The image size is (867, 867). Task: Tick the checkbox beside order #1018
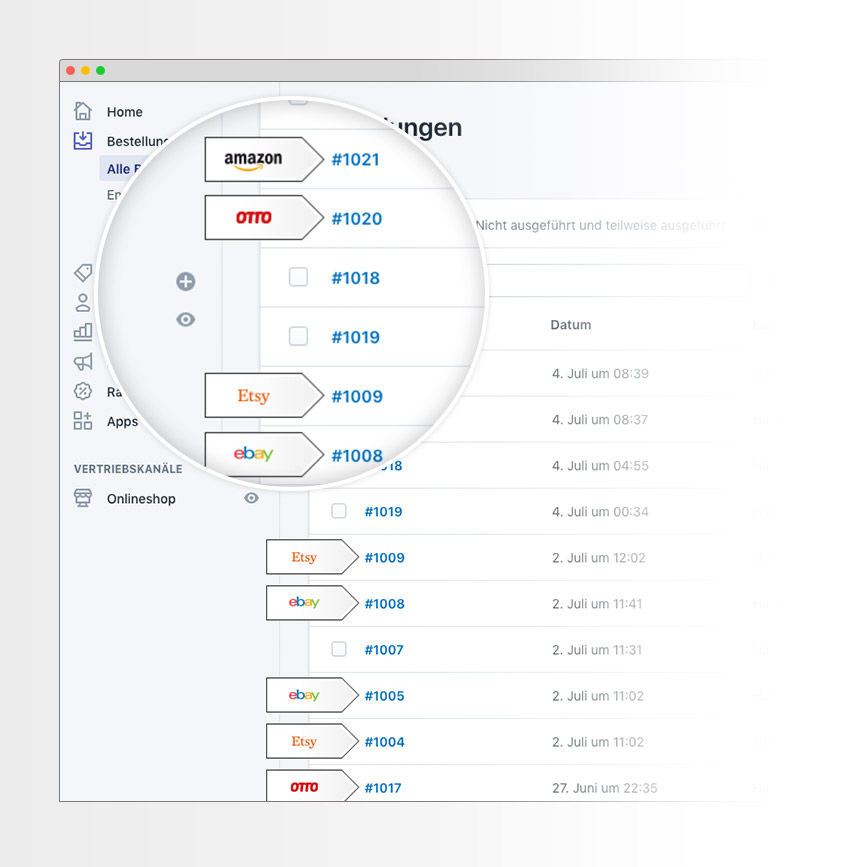pos(299,277)
